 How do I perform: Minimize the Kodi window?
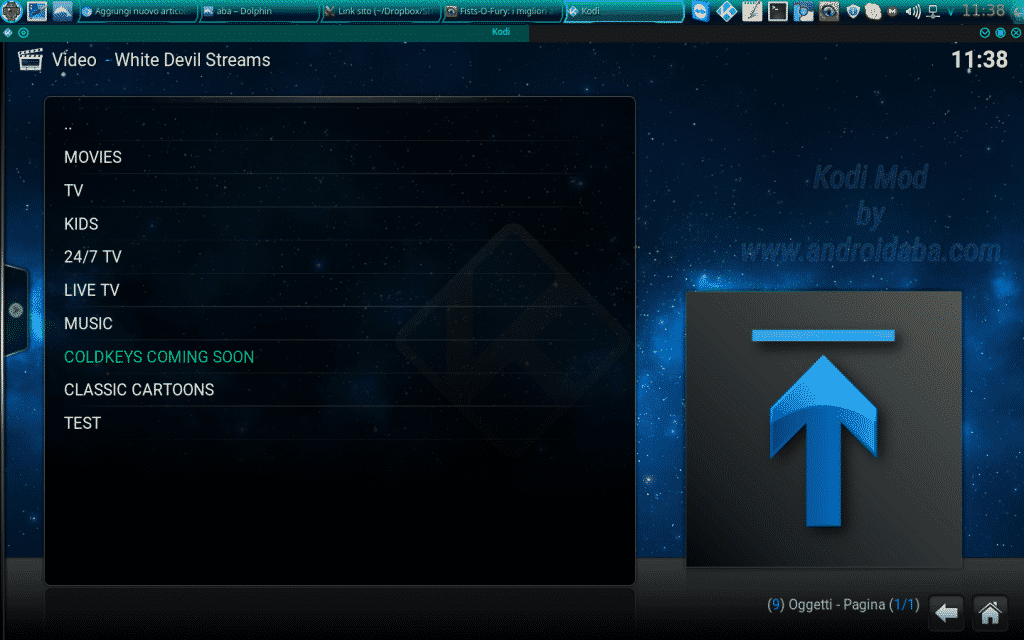tap(985, 32)
